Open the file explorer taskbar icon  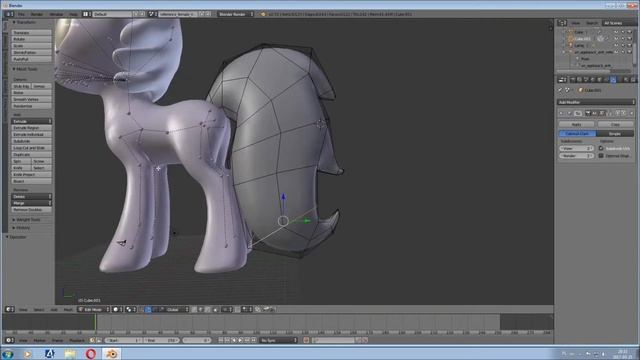pos(70,353)
